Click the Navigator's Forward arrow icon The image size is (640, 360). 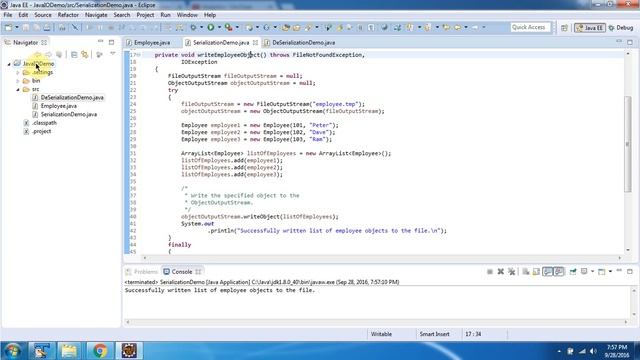point(48,54)
